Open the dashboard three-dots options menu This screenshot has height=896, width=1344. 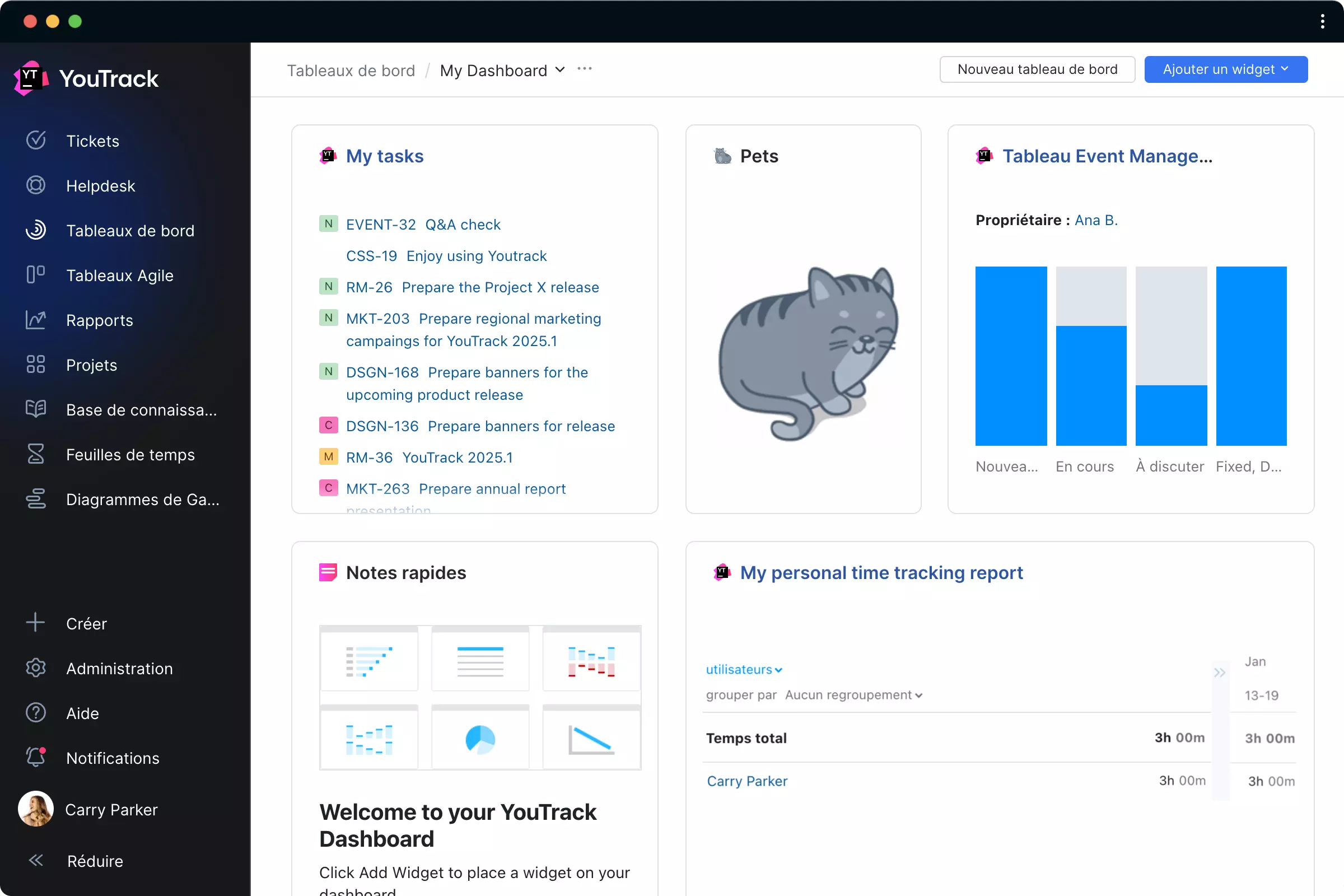tap(584, 69)
